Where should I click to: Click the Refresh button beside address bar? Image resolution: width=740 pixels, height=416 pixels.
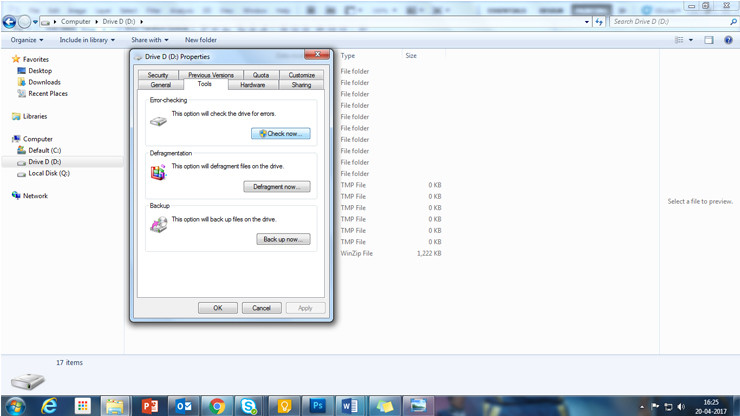tap(599, 22)
